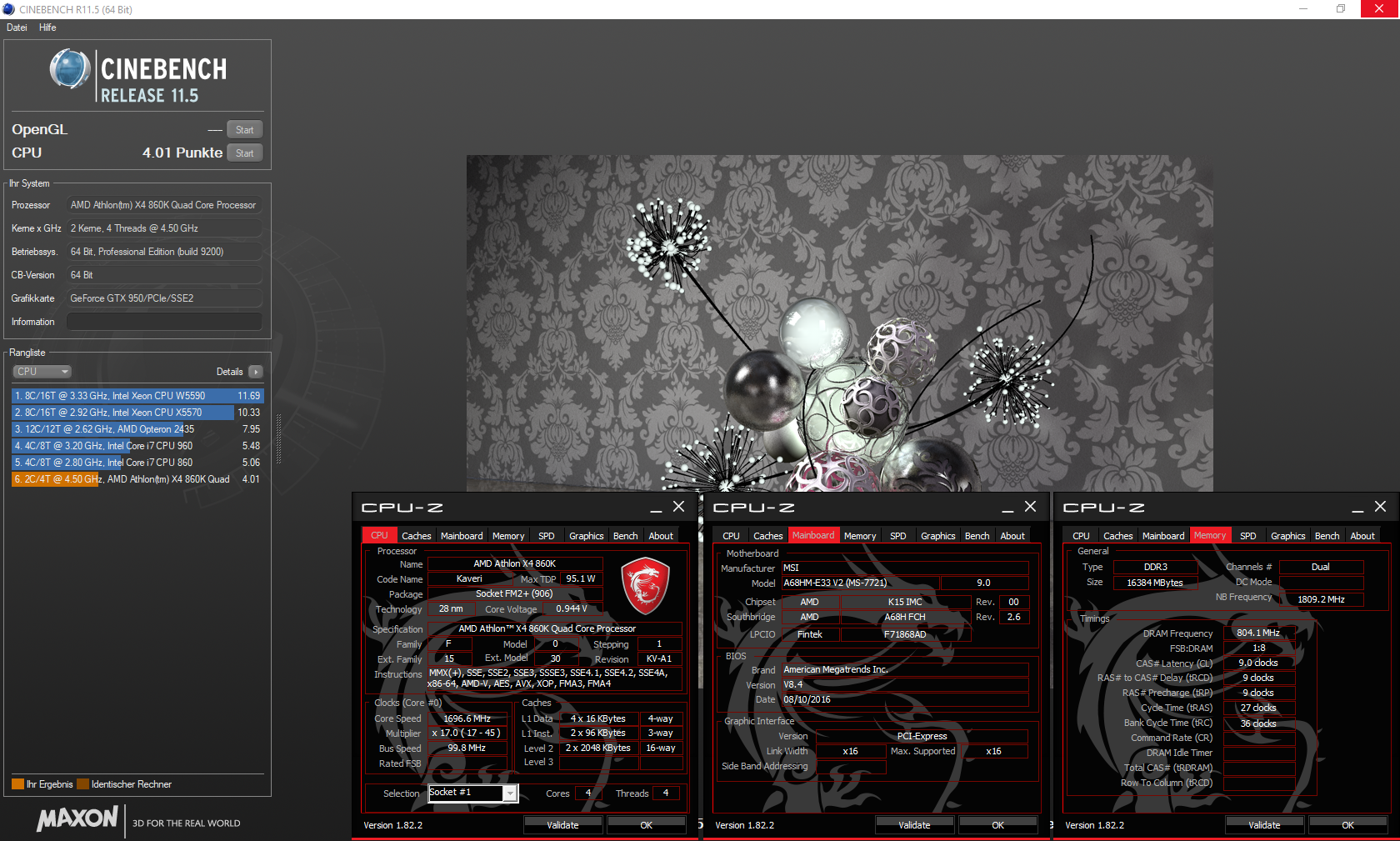Start the CPU benchmark

pos(244,153)
